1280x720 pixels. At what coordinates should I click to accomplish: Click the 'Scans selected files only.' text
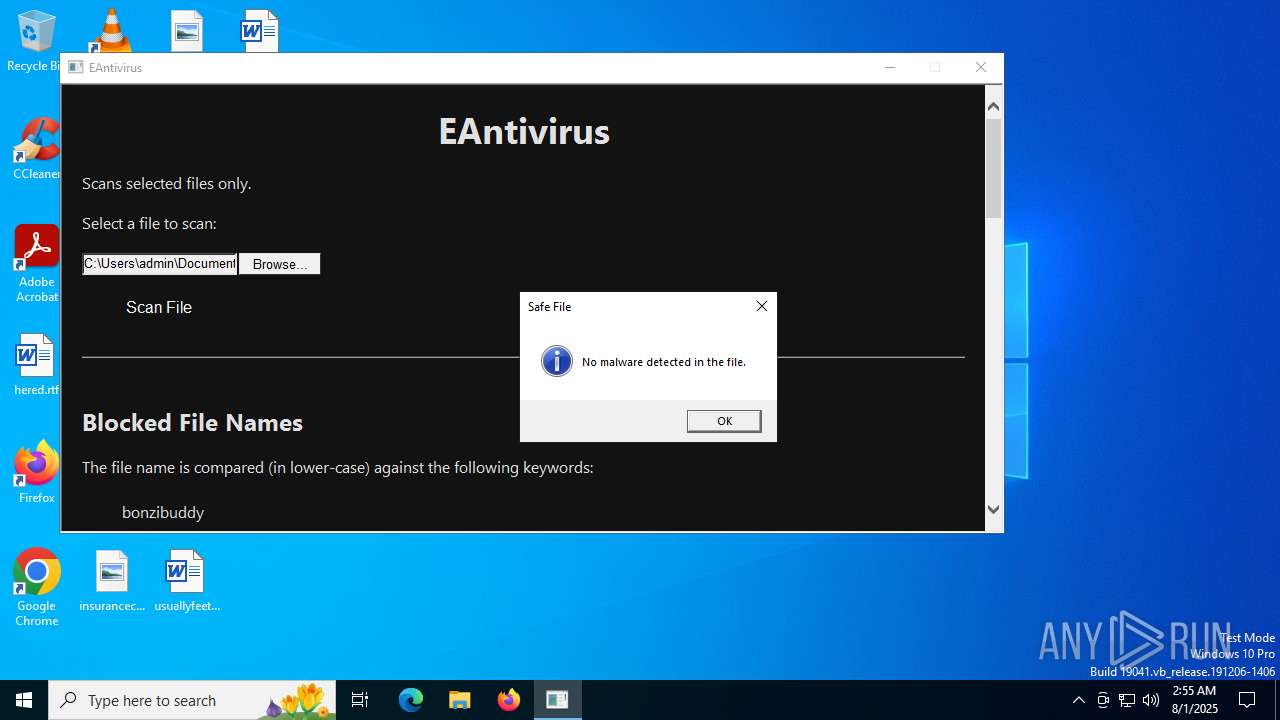(x=166, y=184)
